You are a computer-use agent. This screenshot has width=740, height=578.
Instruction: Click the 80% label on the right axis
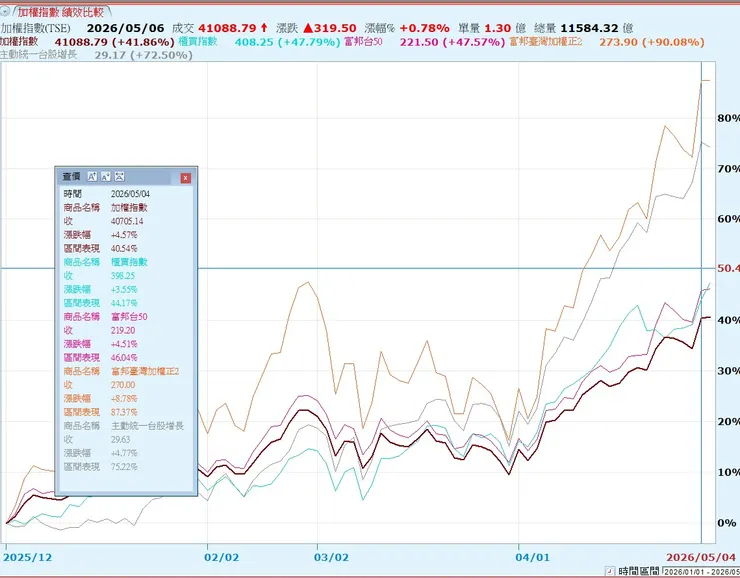coord(728,118)
